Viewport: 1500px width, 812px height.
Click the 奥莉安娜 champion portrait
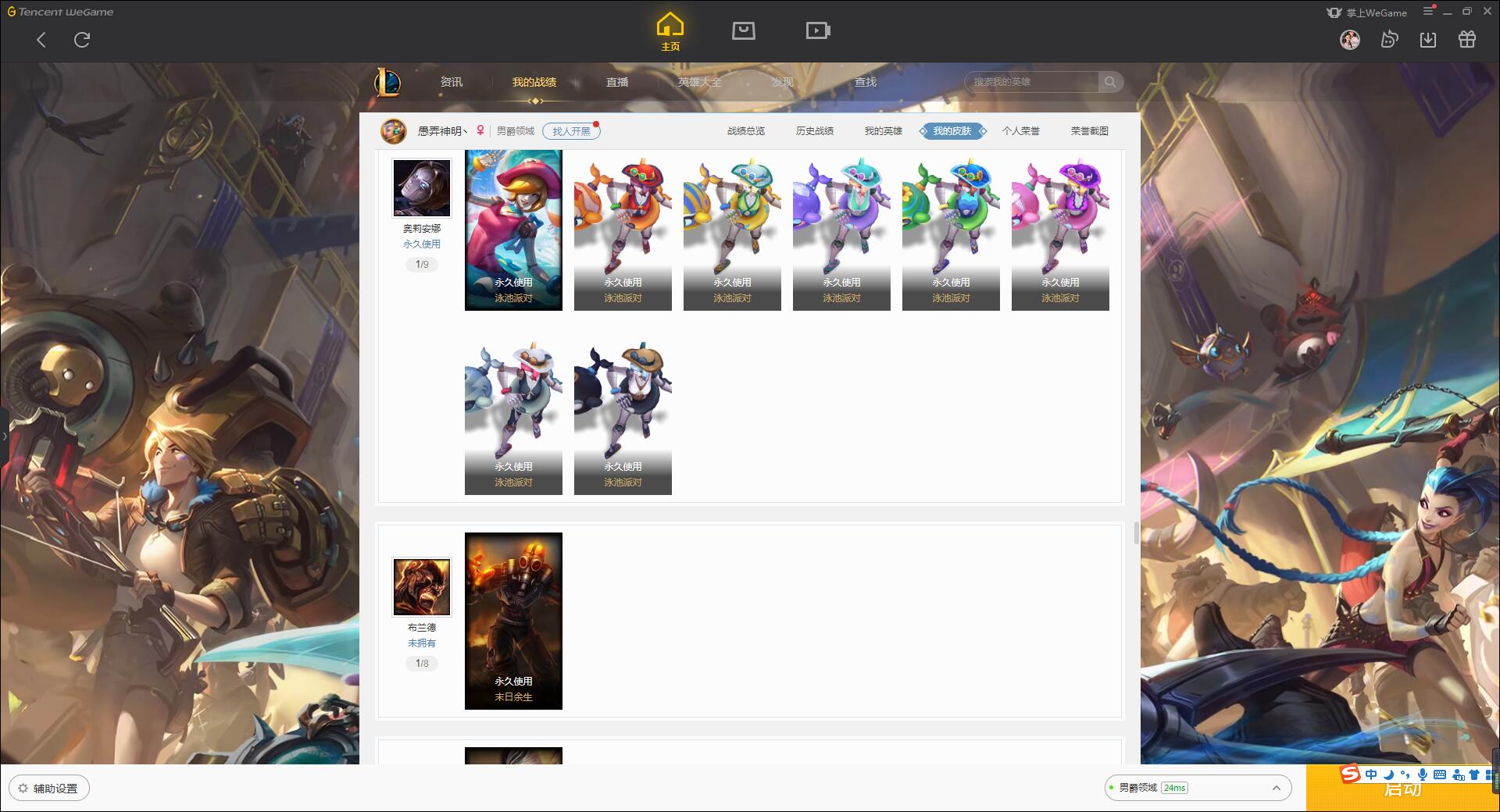point(422,188)
